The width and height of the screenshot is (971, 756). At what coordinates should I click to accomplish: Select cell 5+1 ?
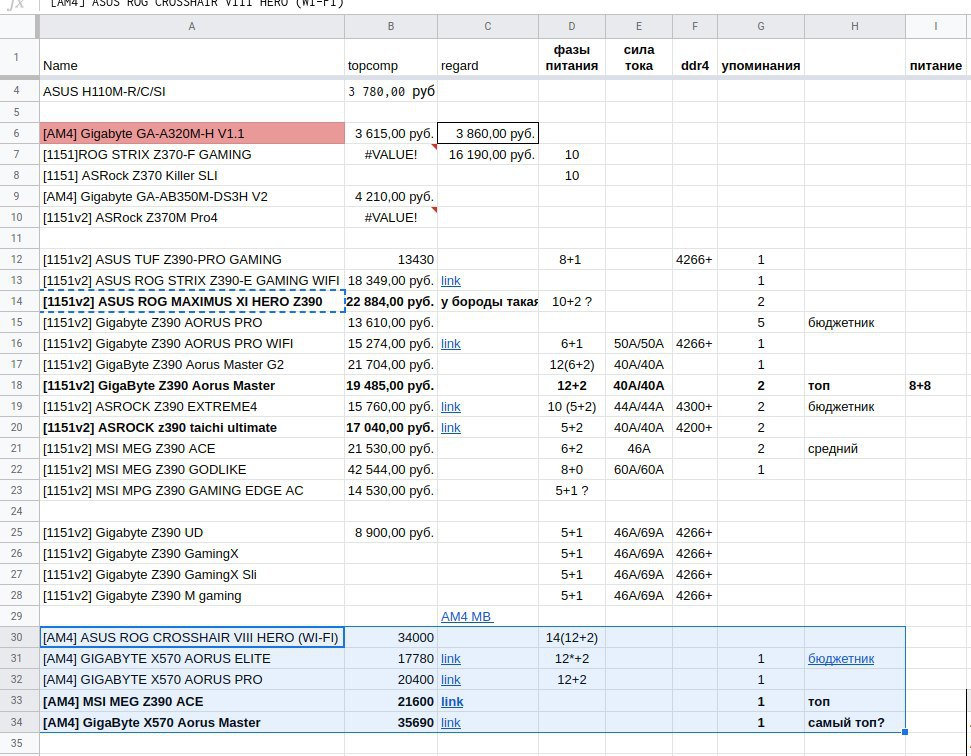pyautogui.click(x=572, y=491)
